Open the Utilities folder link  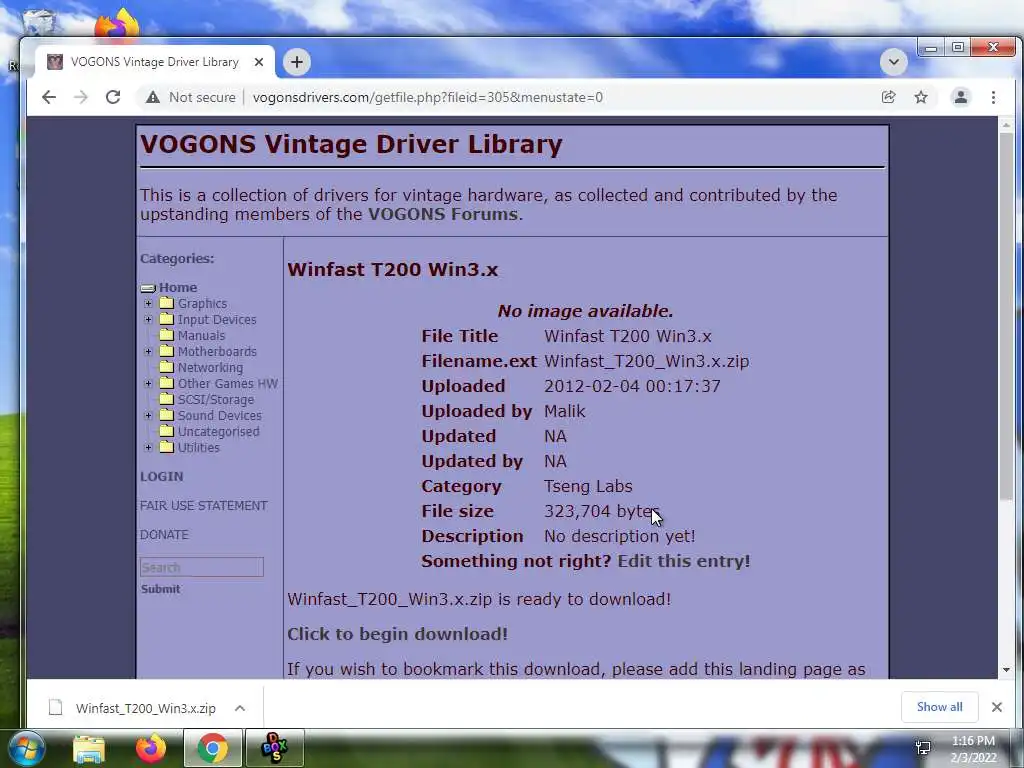click(x=199, y=447)
